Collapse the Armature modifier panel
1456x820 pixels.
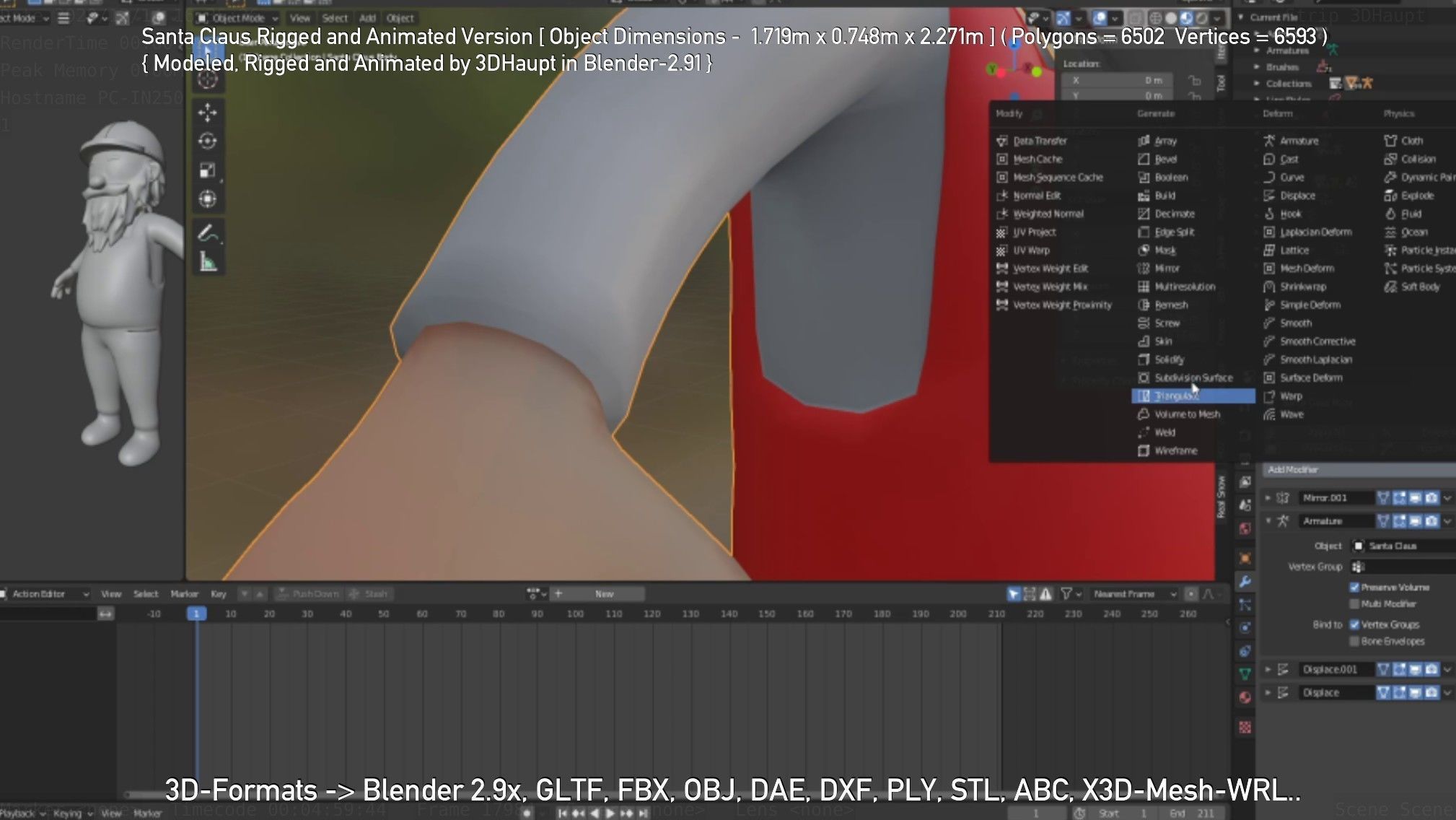1268,520
